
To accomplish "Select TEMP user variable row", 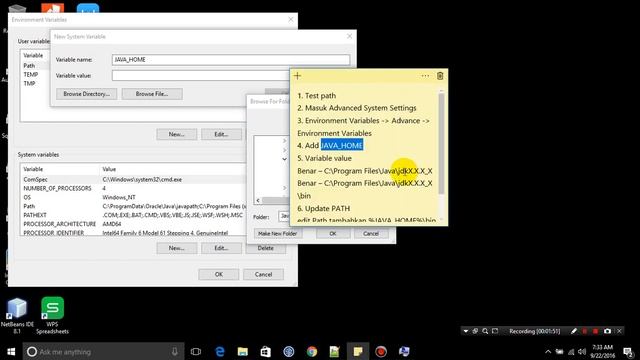I will (x=36, y=75).
